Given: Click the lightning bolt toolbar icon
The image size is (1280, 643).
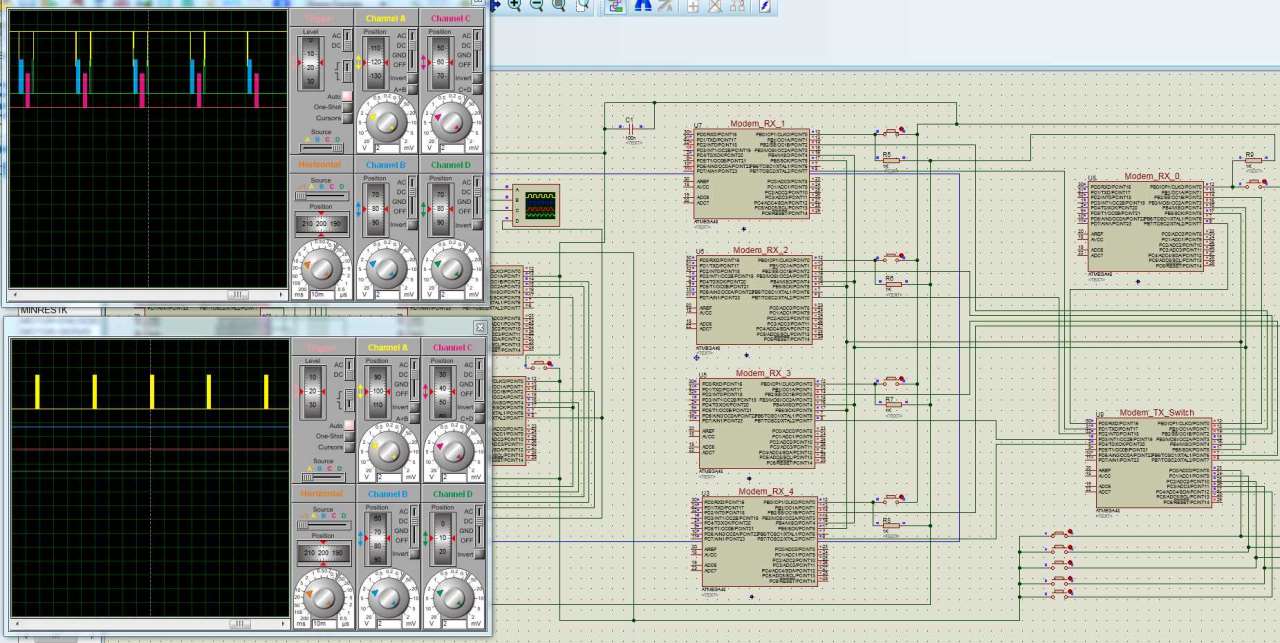Looking at the screenshot, I should pos(765,6).
